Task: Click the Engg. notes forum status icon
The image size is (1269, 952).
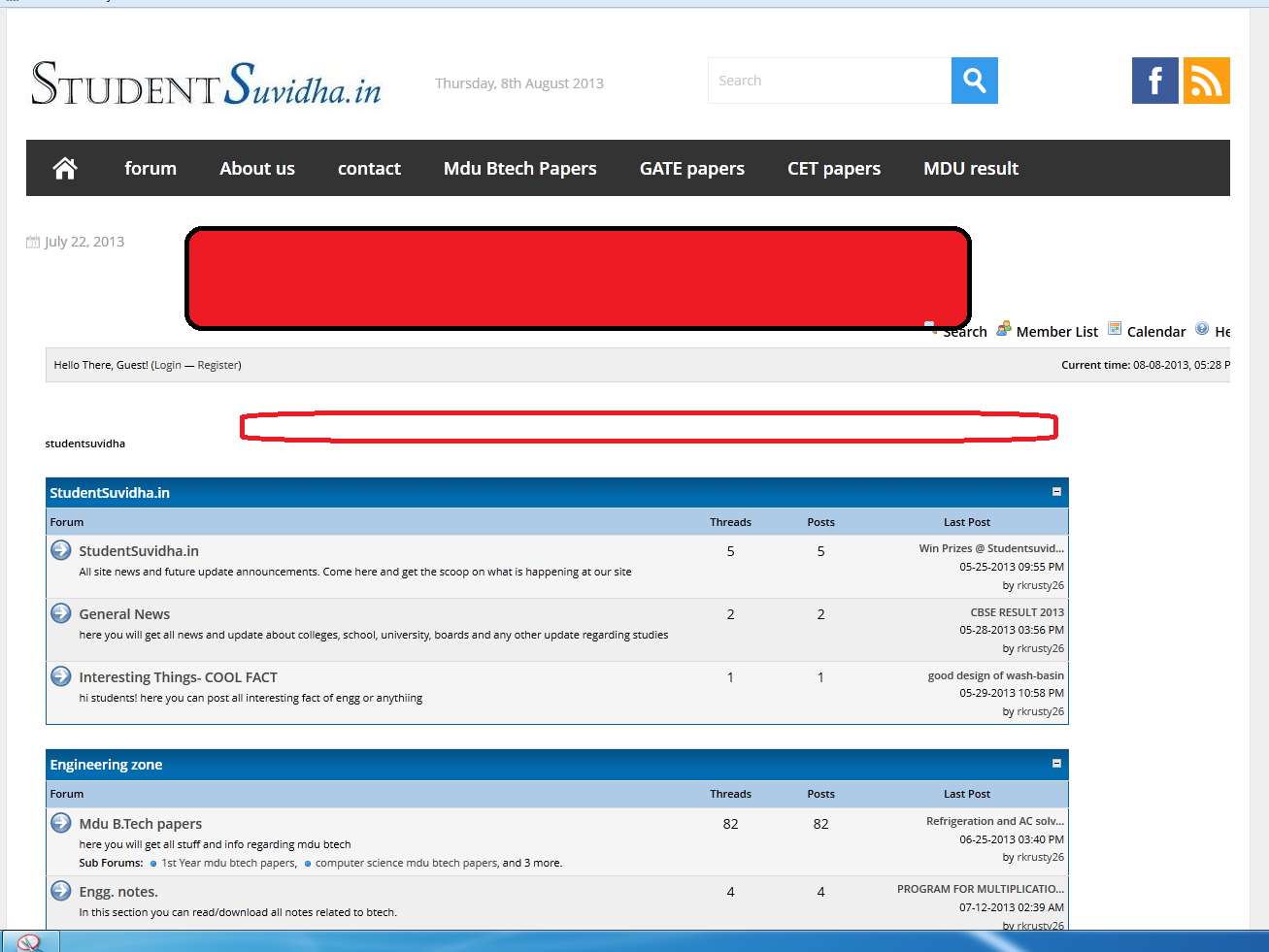Action: point(61,891)
